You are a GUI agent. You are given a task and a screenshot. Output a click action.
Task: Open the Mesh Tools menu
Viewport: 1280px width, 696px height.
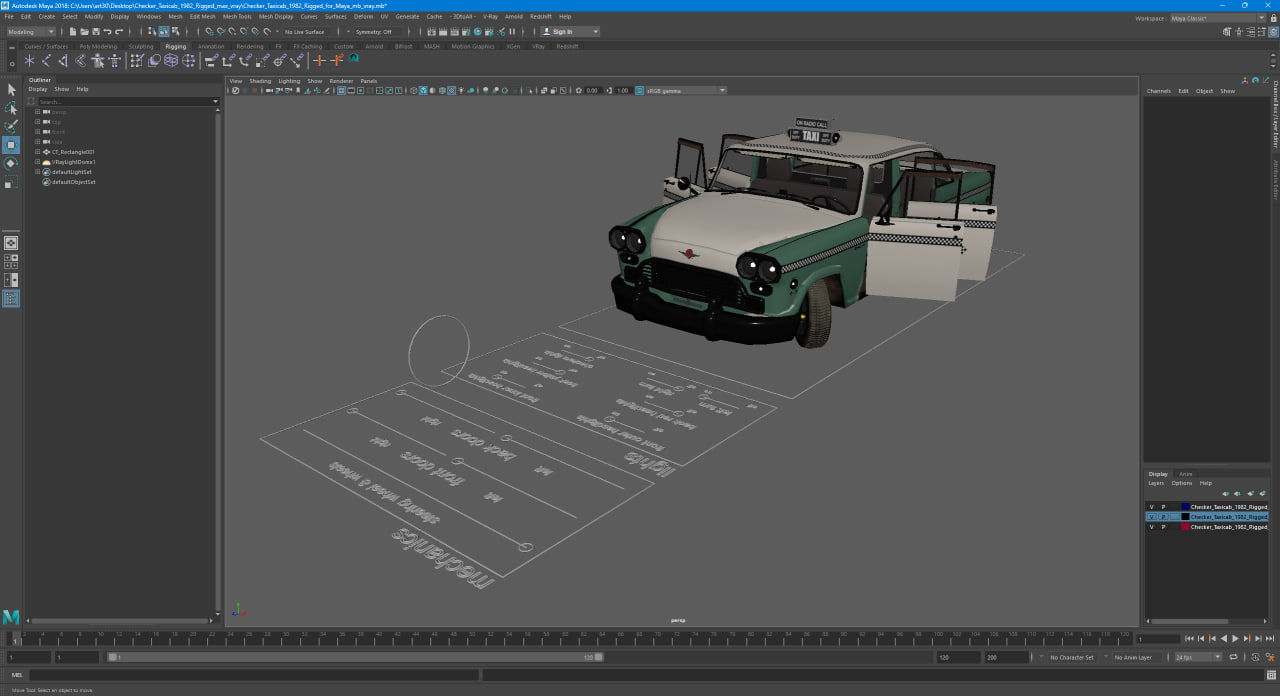(x=237, y=17)
